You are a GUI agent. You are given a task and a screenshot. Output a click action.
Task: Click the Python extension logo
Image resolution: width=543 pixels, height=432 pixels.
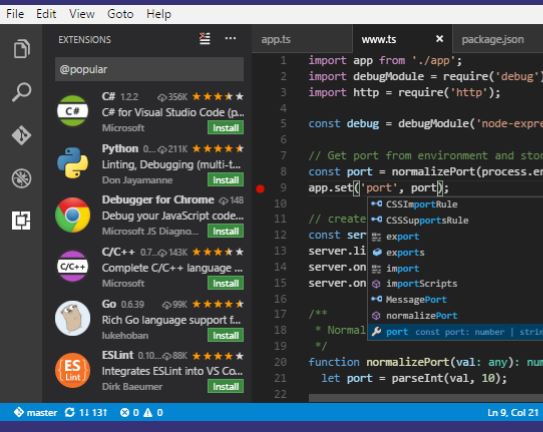tap(72, 162)
